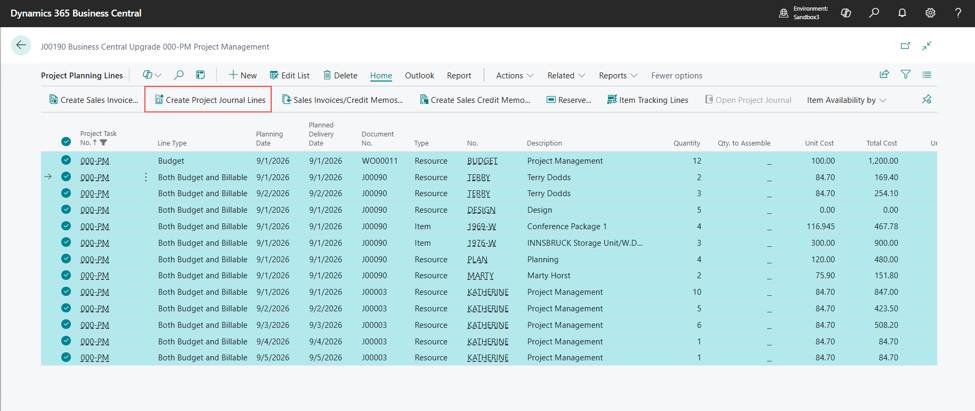This screenshot has height=411, width=975.
Task: Expand the Related menu
Action: coord(566,75)
